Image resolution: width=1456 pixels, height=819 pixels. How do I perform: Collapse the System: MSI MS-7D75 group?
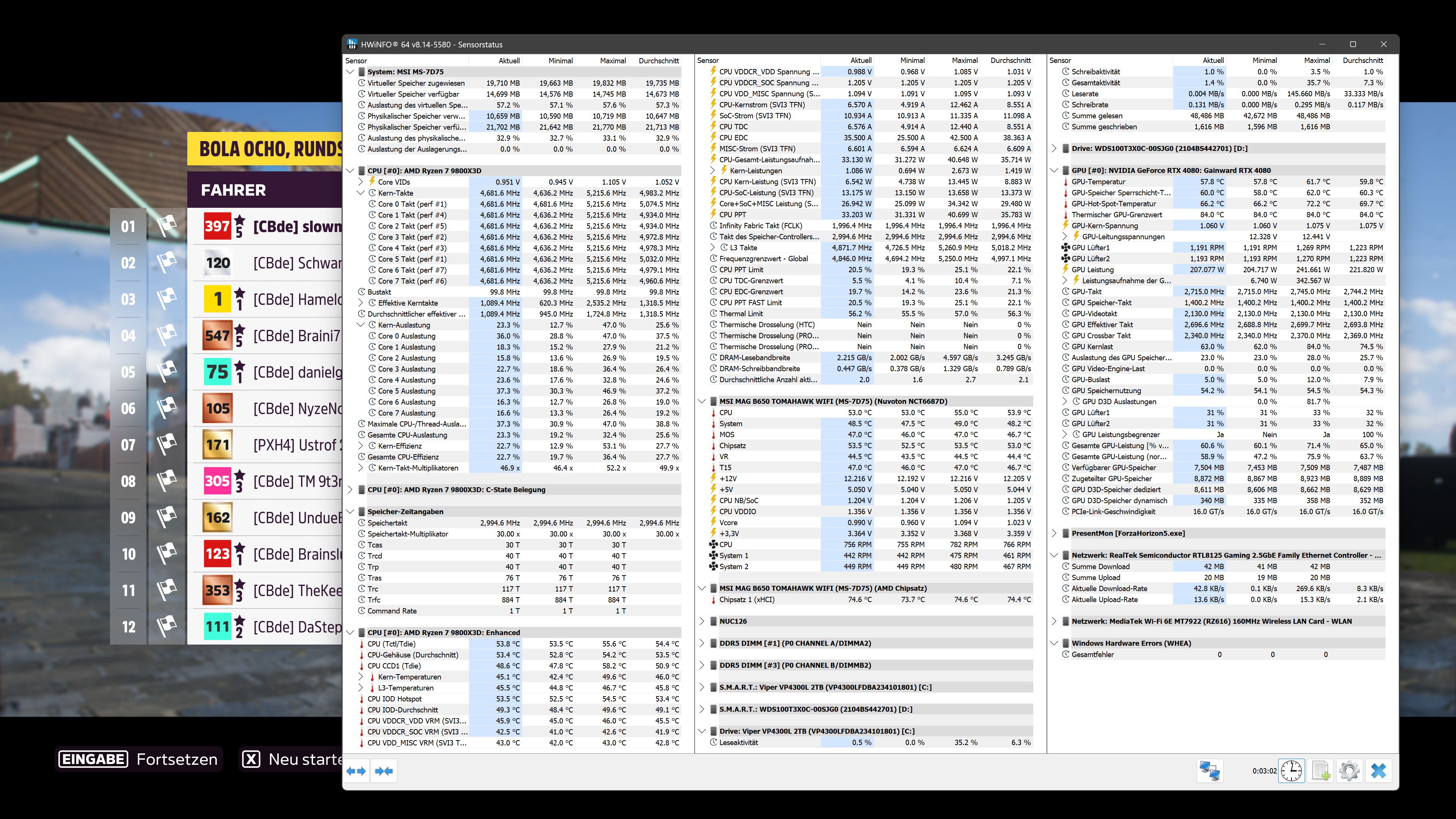[350, 72]
